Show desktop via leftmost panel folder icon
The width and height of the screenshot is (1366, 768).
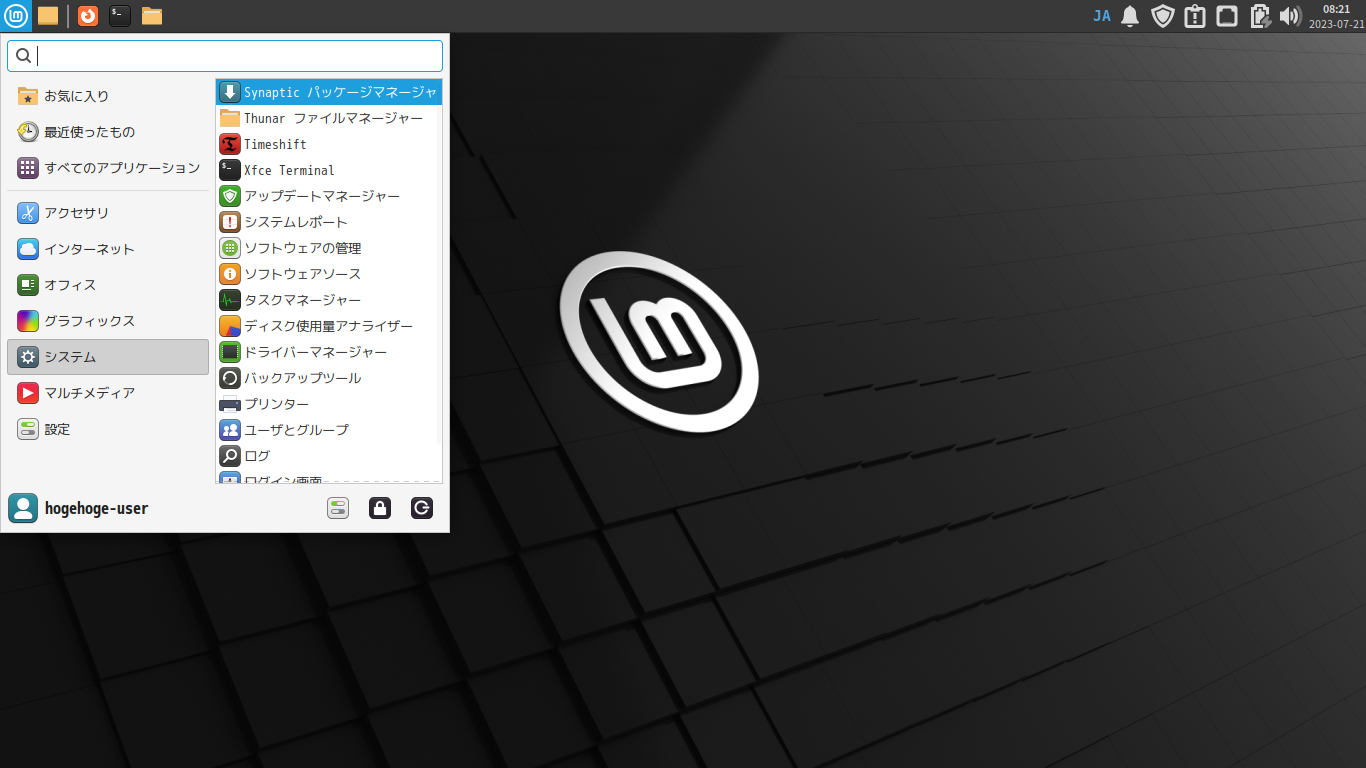pyautogui.click(x=48, y=16)
